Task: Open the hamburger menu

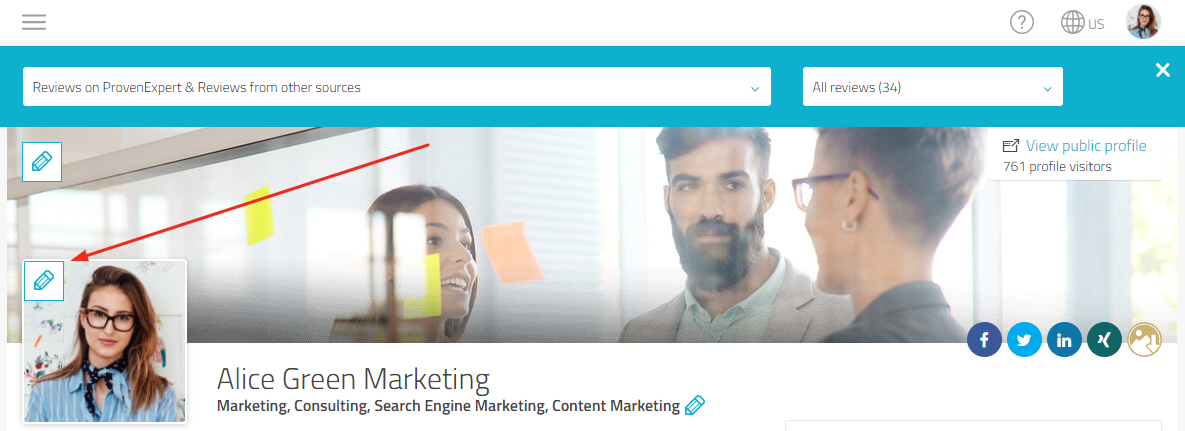Action: tap(34, 23)
